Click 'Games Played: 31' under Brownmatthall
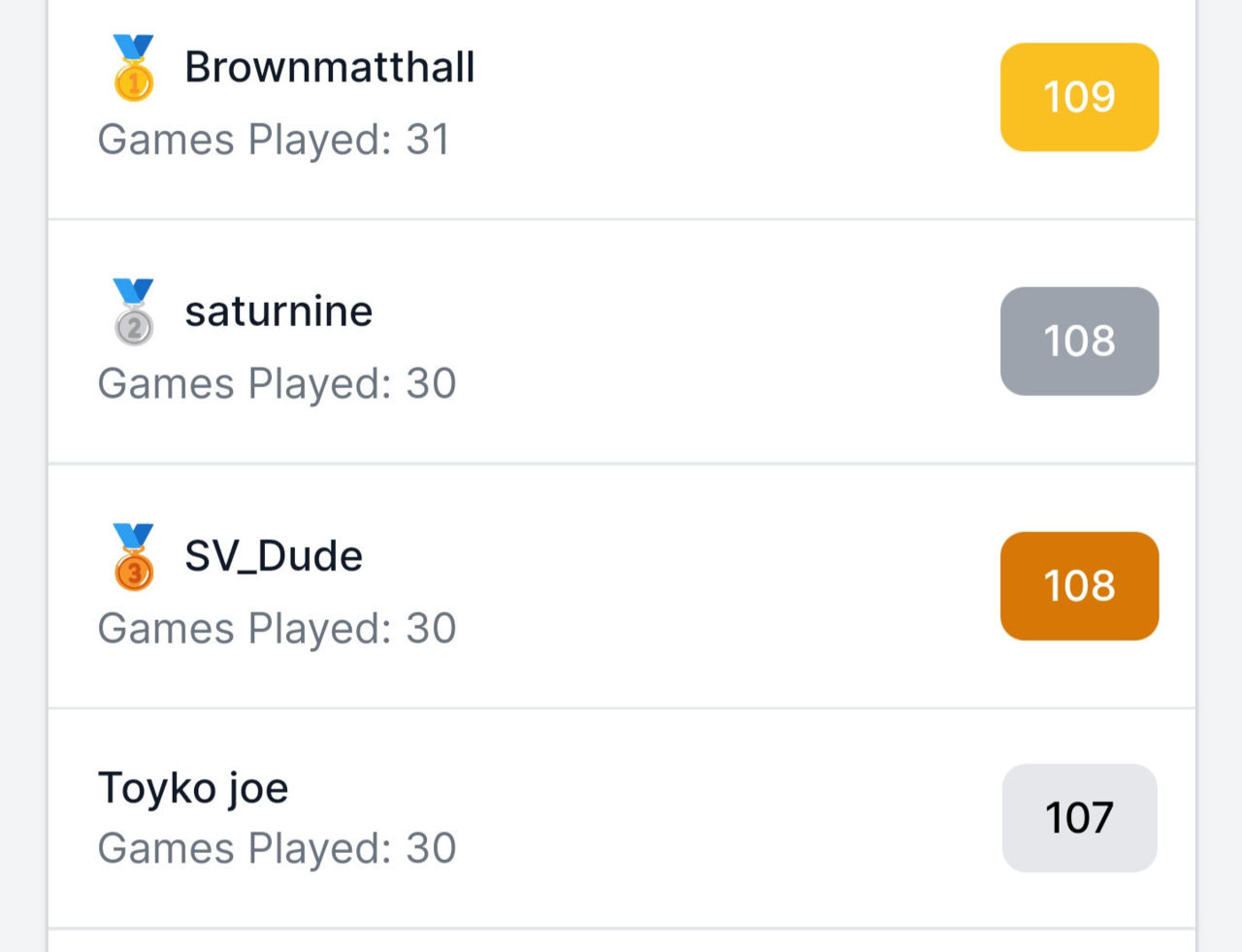 (274, 140)
